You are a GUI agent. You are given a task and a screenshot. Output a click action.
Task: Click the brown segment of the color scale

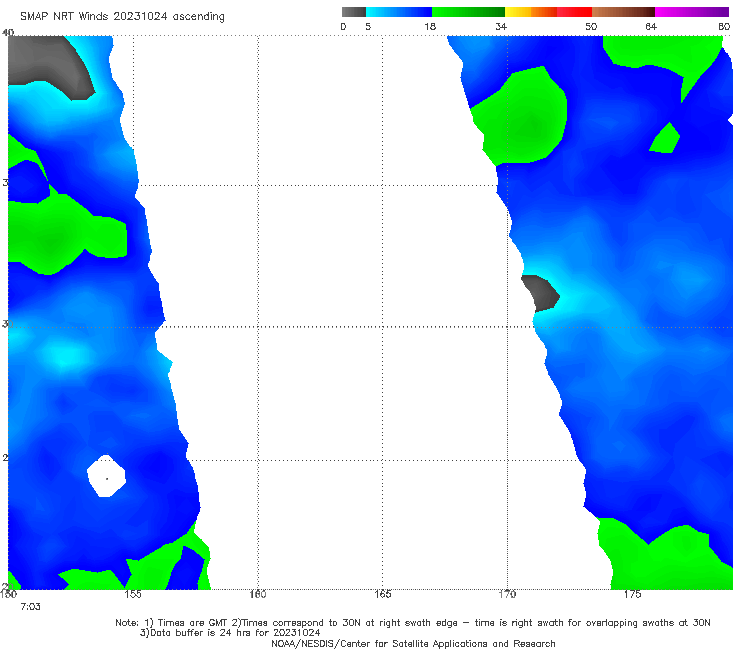coord(623,12)
